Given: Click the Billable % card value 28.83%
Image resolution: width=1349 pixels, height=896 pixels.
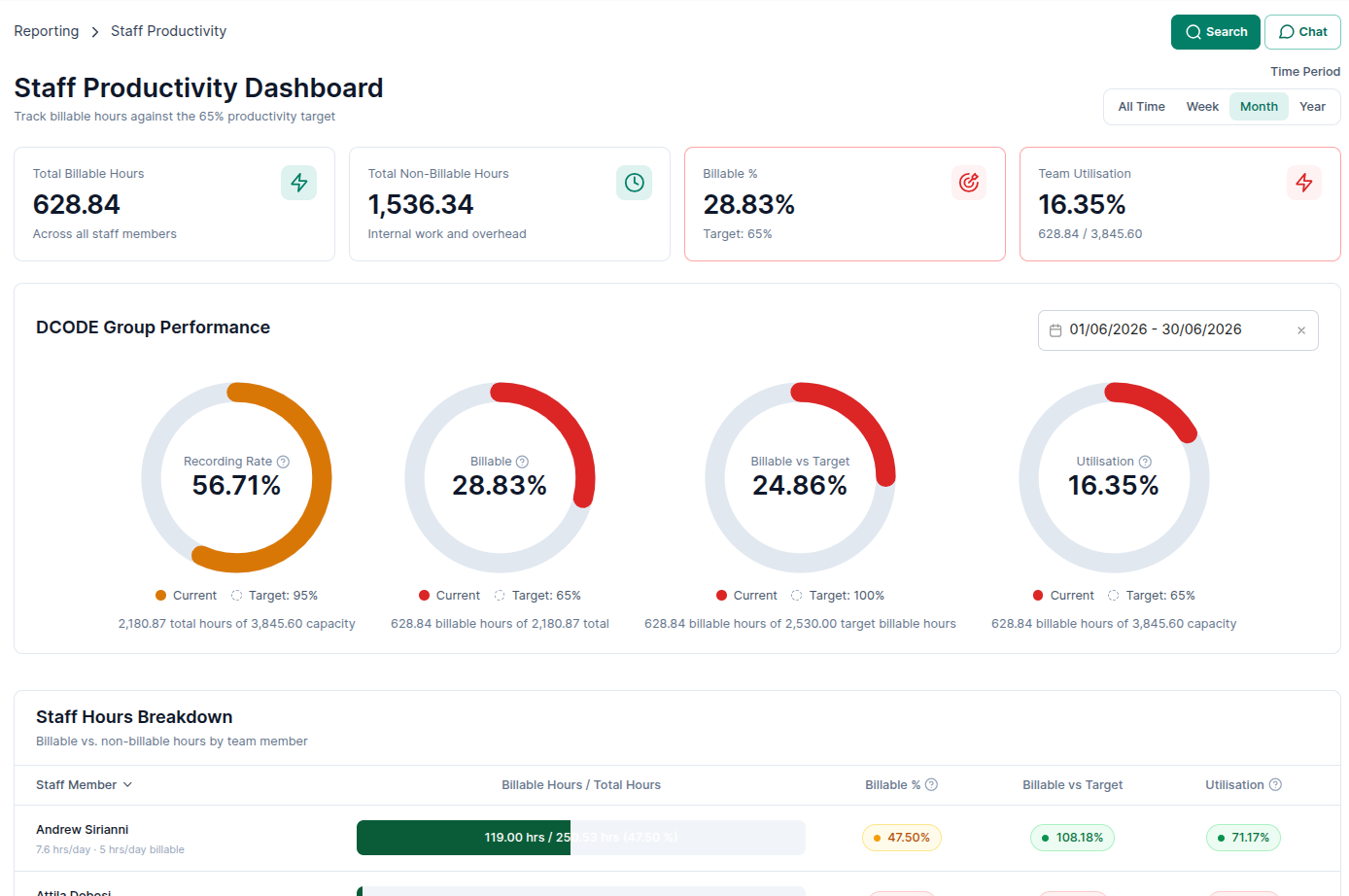Looking at the screenshot, I should 749,205.
